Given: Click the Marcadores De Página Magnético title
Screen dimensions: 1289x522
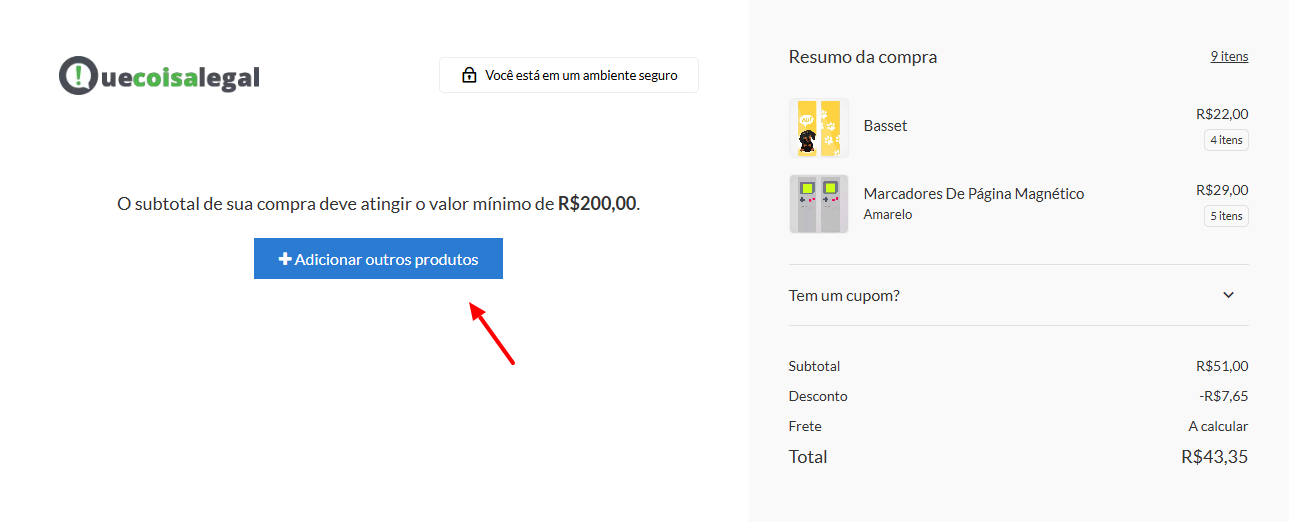Looking at the screenshot, I should [973, 193].
